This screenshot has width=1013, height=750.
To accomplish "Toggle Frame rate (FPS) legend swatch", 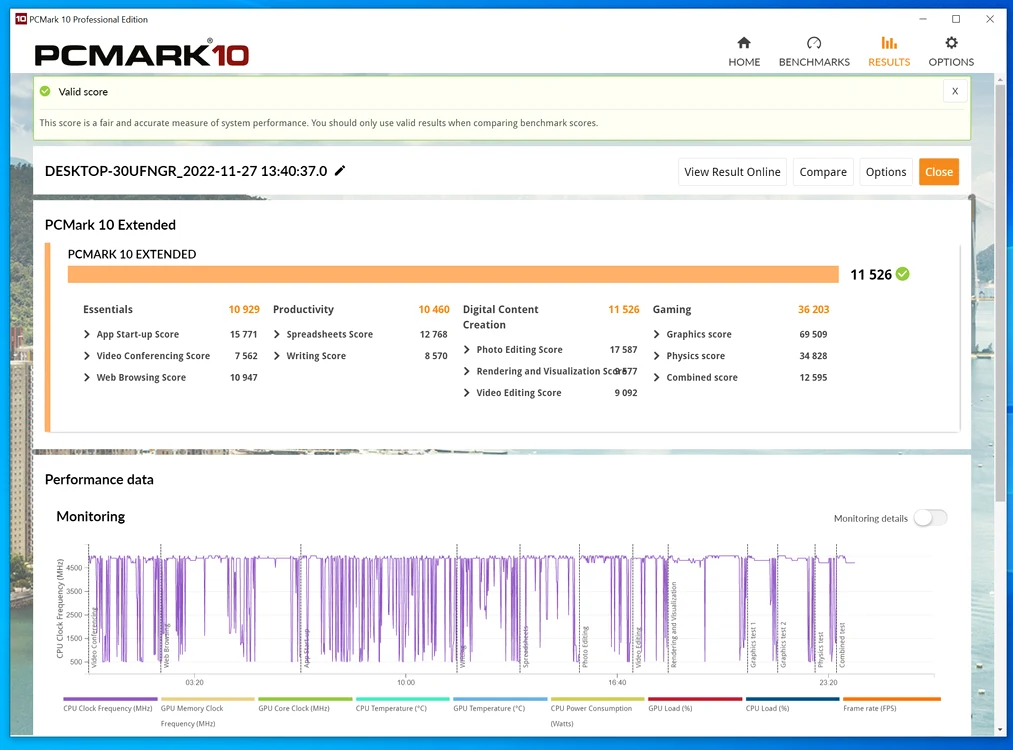I will (892, 699).
